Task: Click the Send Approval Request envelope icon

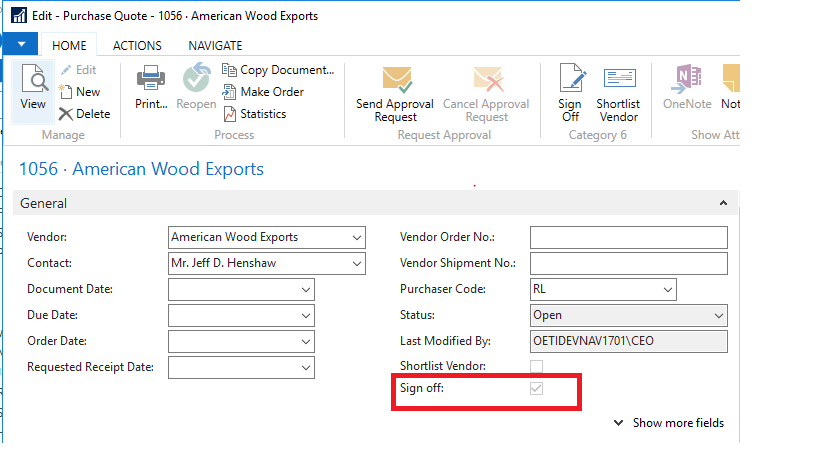Action: click(x=396, y=79)
